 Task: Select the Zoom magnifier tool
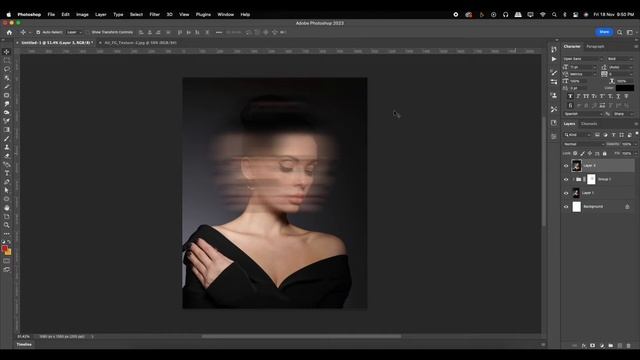(x=7, y=225)
